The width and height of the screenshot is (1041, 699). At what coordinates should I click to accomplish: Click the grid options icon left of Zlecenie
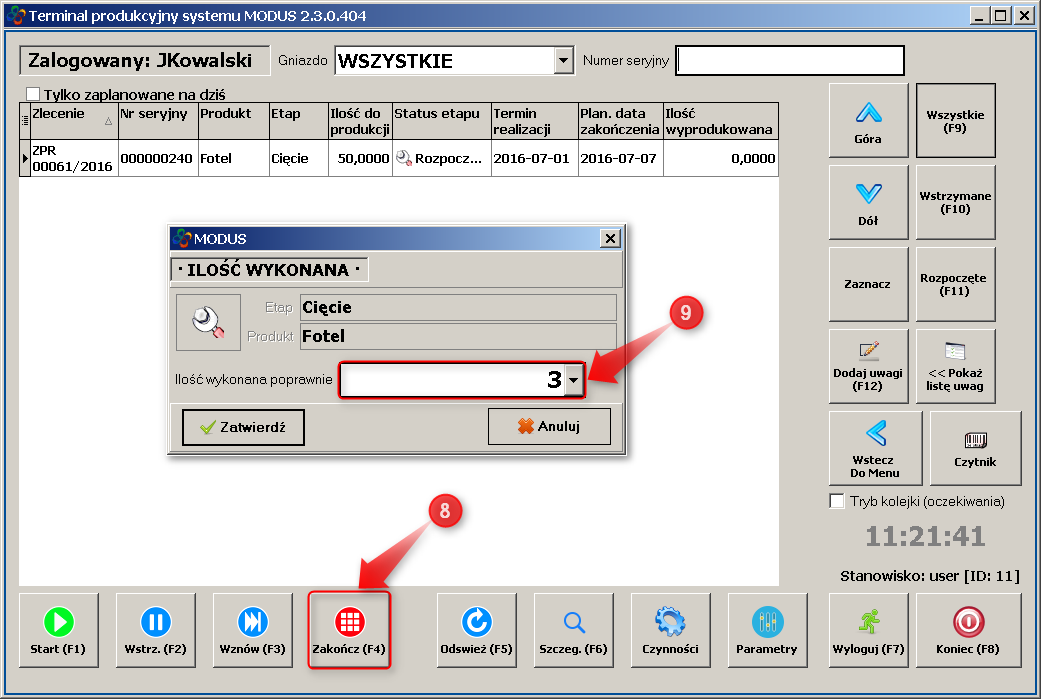(25, 121)
